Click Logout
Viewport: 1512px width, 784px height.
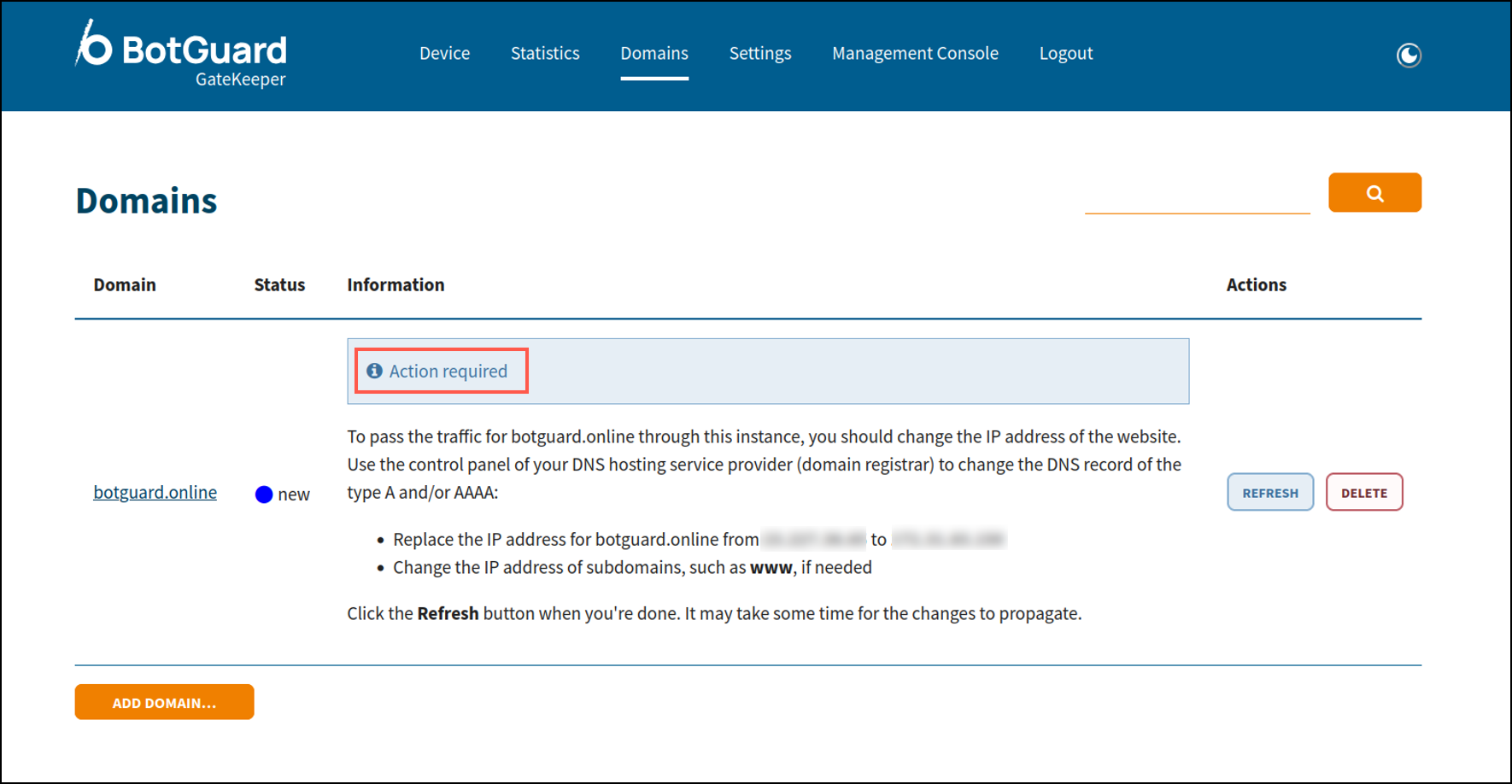[x=1066, y=53]
